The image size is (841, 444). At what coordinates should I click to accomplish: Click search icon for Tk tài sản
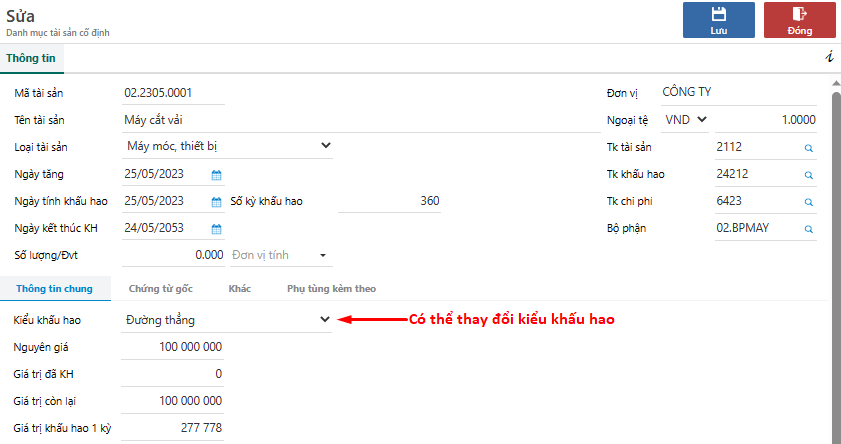[x=809, y=147]
